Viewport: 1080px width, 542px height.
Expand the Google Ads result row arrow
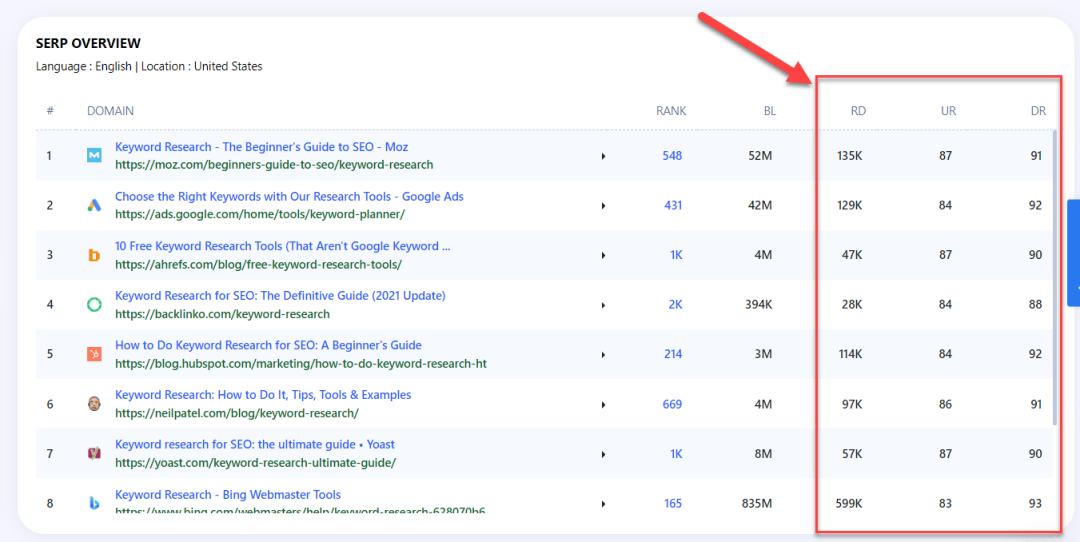[603, 206]
